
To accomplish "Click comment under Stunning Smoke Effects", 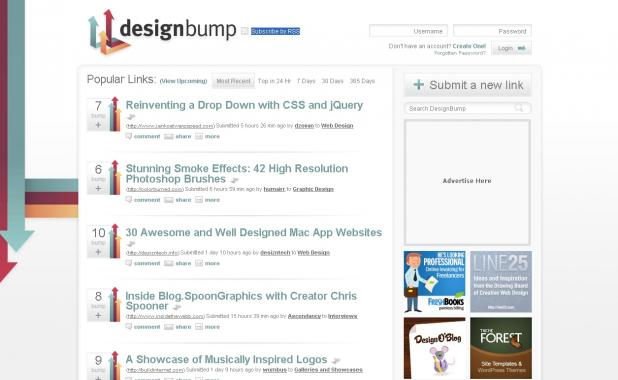I will 143,200.
